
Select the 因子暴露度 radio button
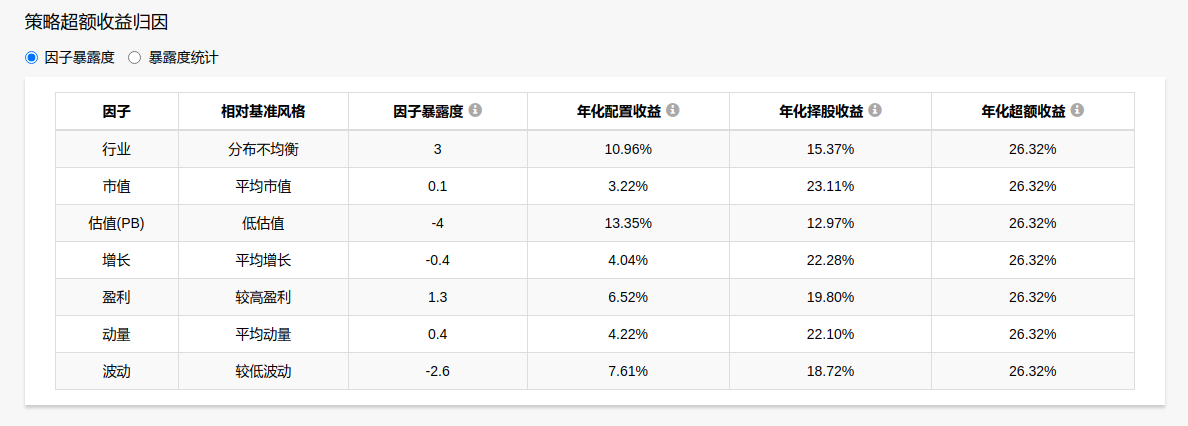tap(31, 58)
